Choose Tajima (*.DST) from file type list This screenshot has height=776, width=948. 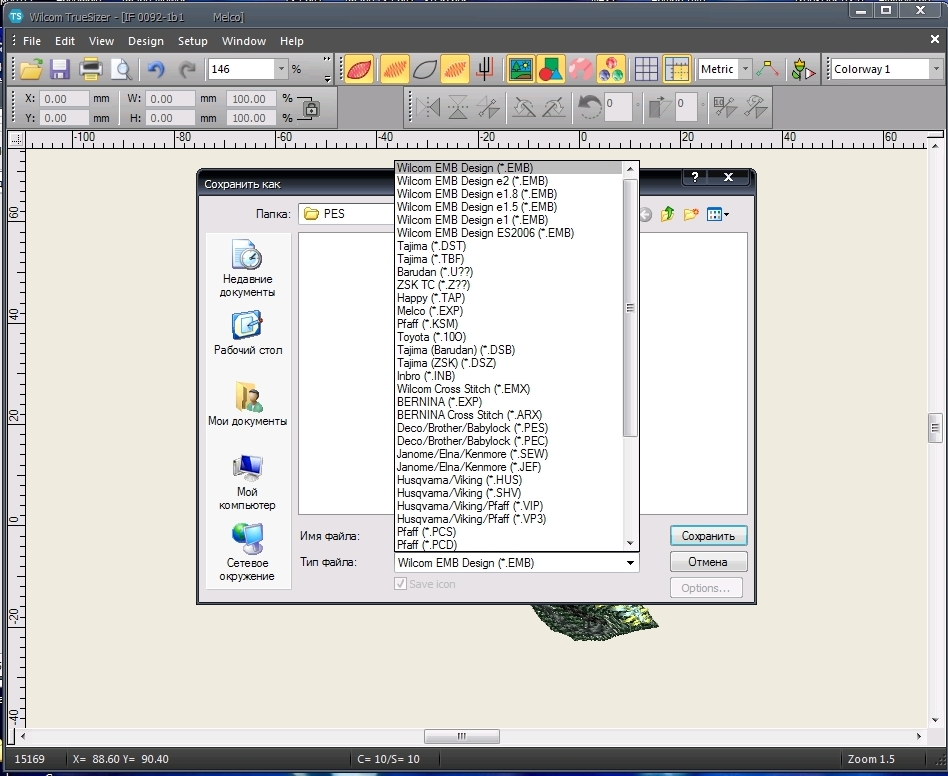click(x=431, y=246)
